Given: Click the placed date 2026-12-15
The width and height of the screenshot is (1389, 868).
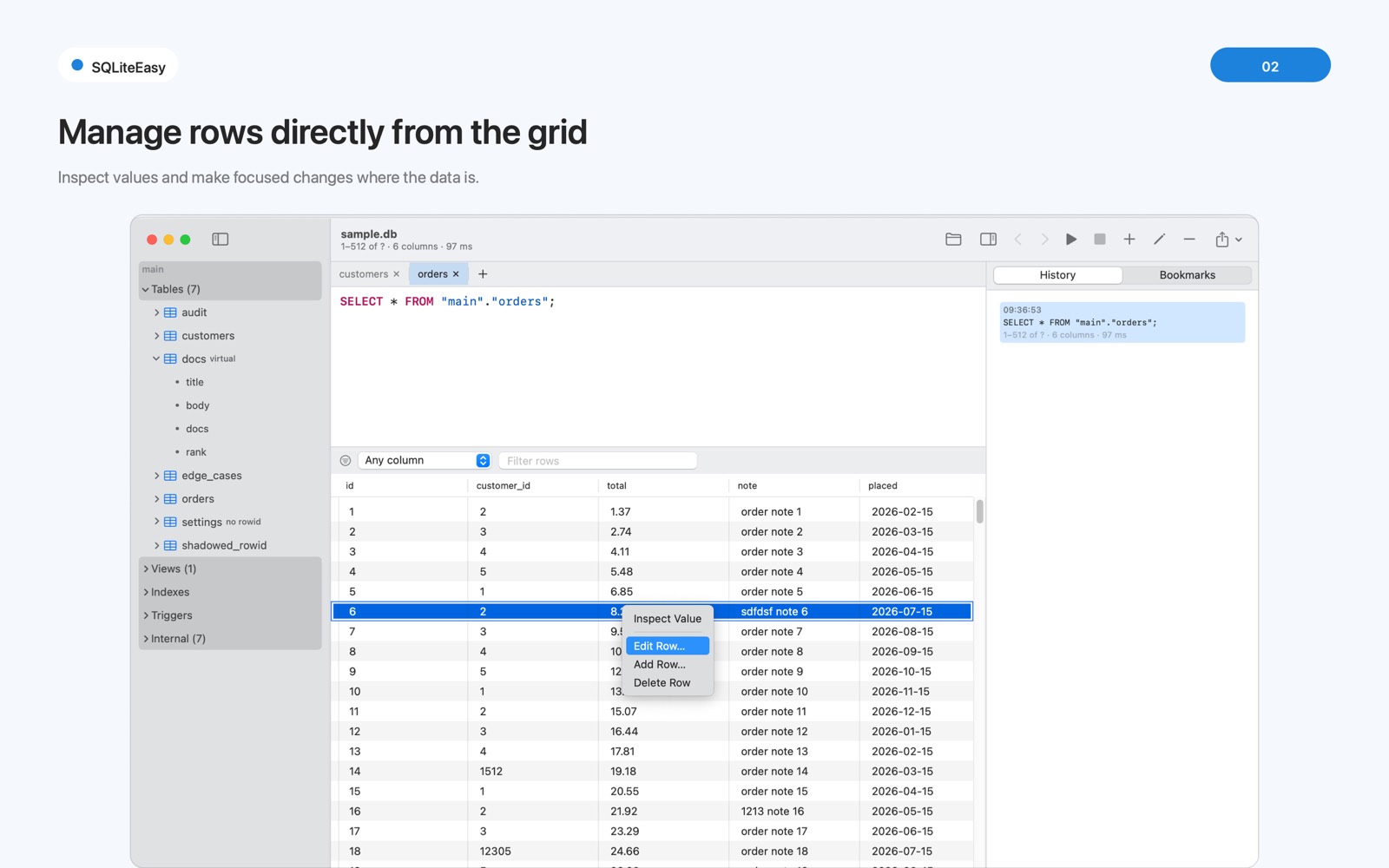Looking at the screenshot, I should (x=902, y=712).
